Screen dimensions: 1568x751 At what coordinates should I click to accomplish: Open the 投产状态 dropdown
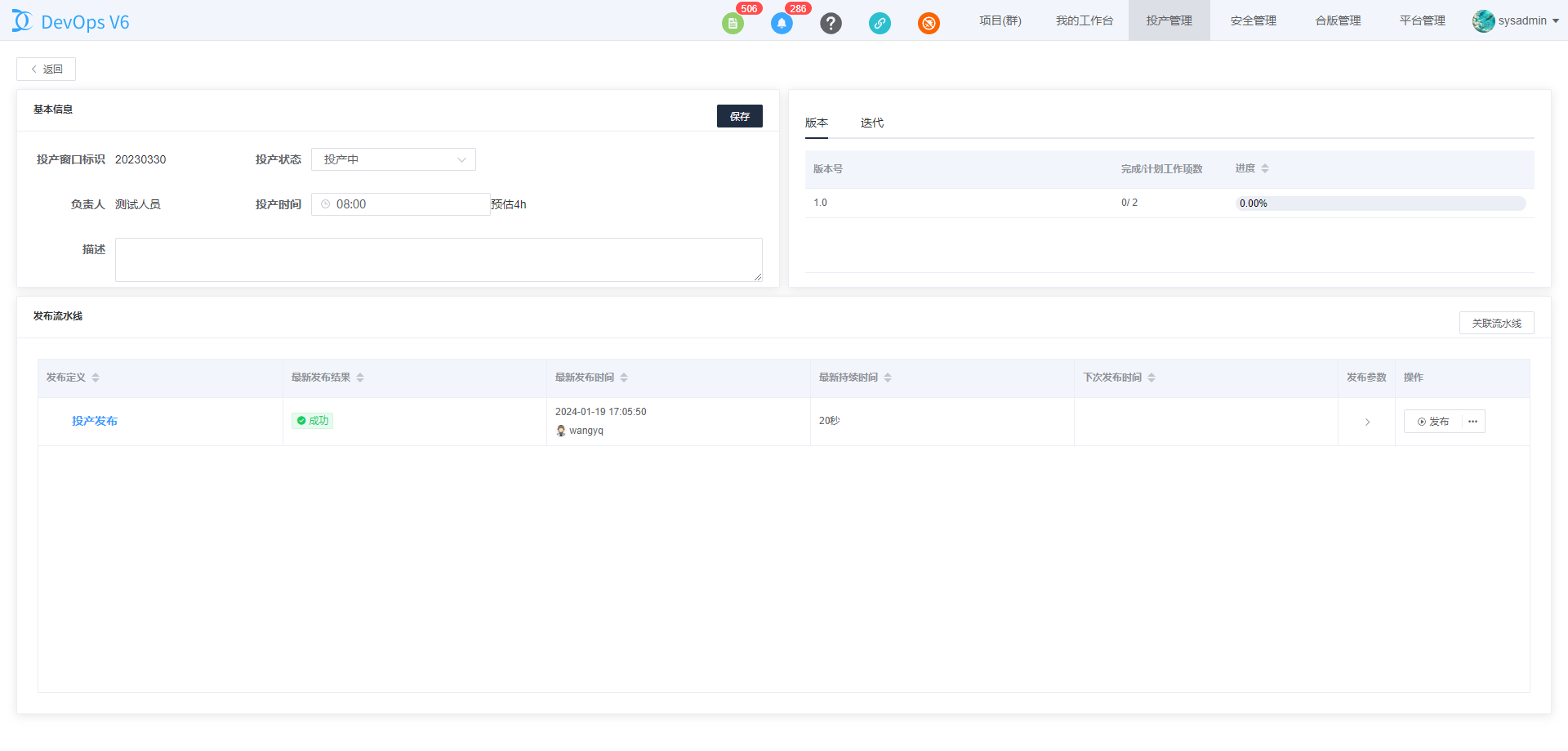click(393, 159)
